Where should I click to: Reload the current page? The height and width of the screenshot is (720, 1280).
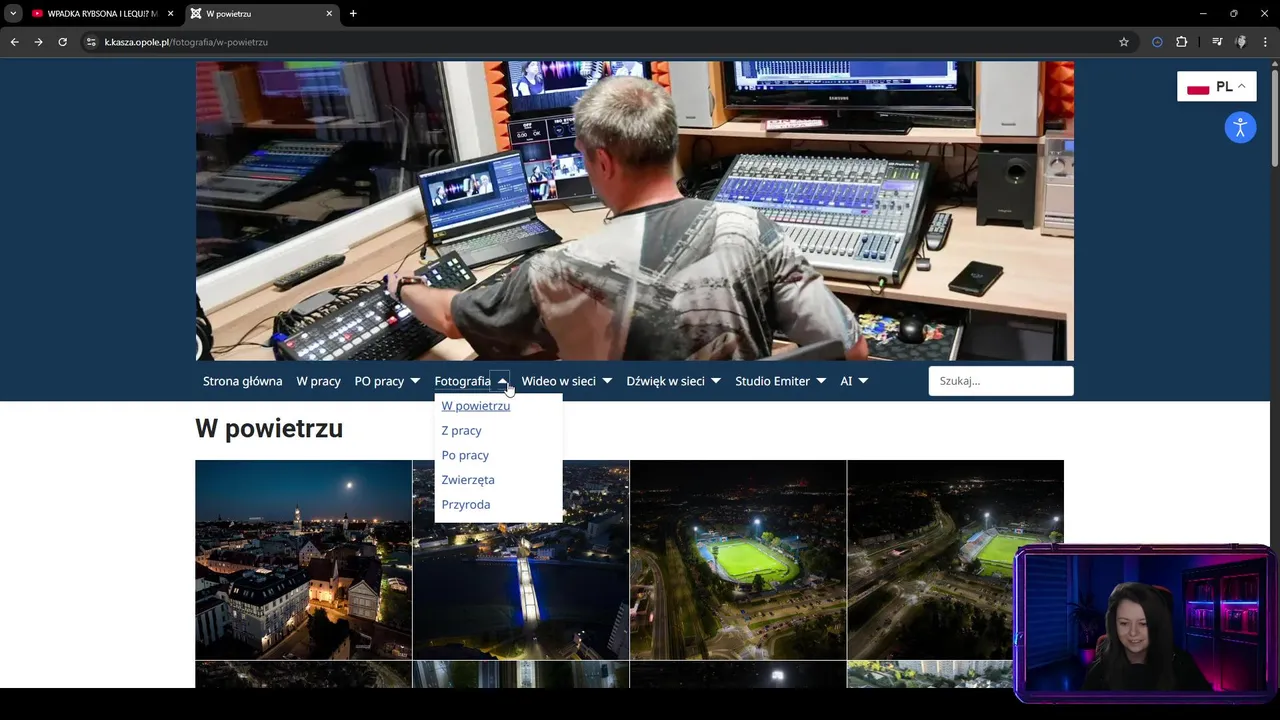(62, 42)
